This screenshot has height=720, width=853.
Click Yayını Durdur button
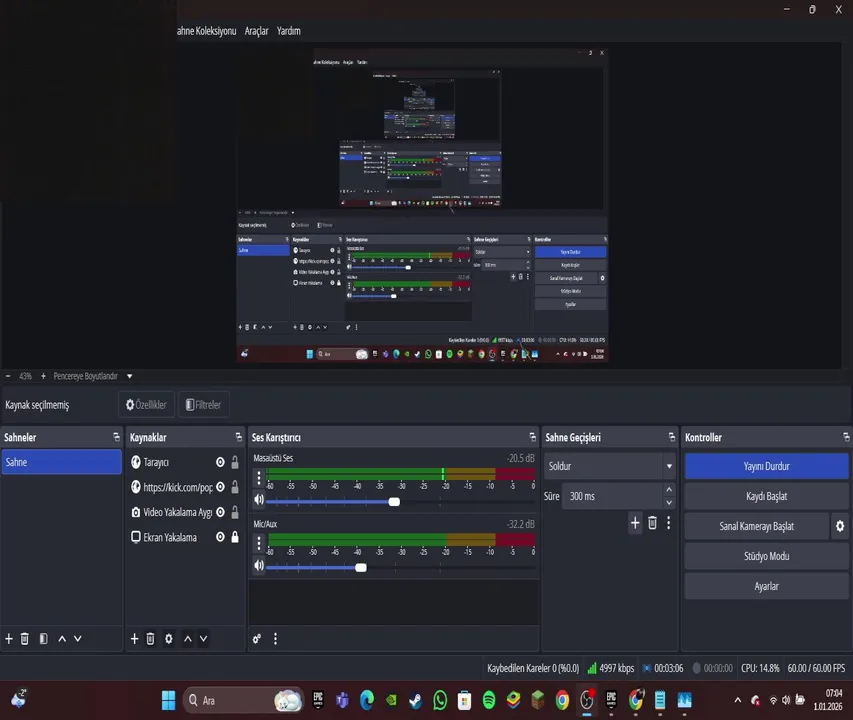pos(767,466)
